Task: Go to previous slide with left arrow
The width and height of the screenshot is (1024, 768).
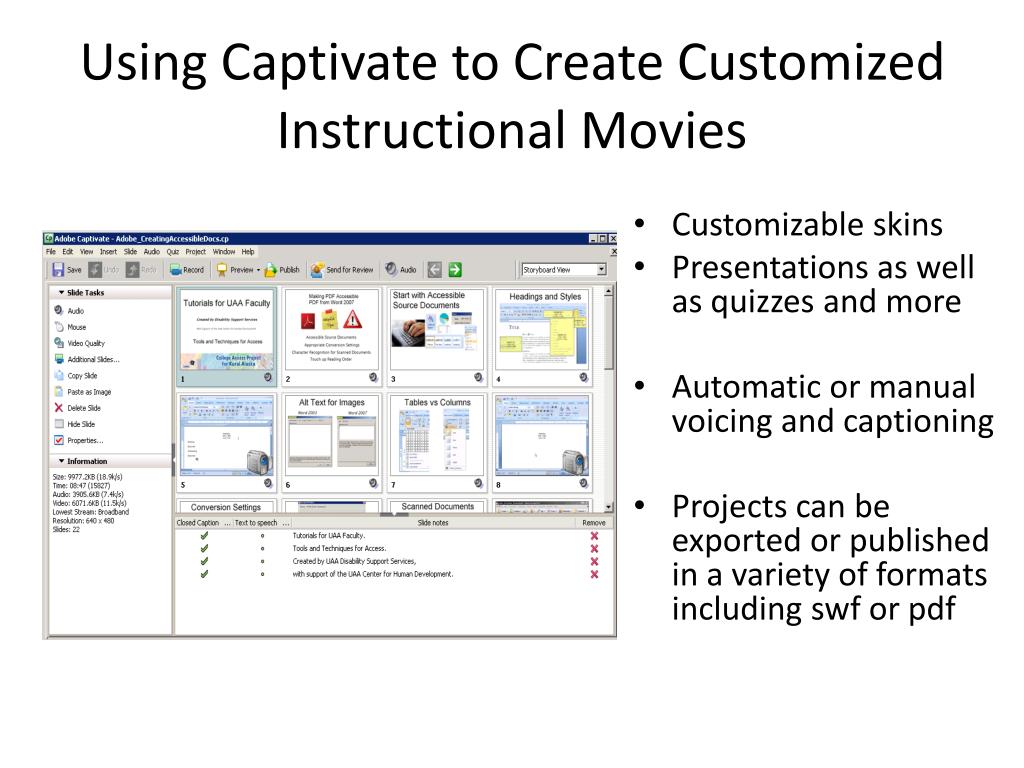Action: tap(434, 269)
